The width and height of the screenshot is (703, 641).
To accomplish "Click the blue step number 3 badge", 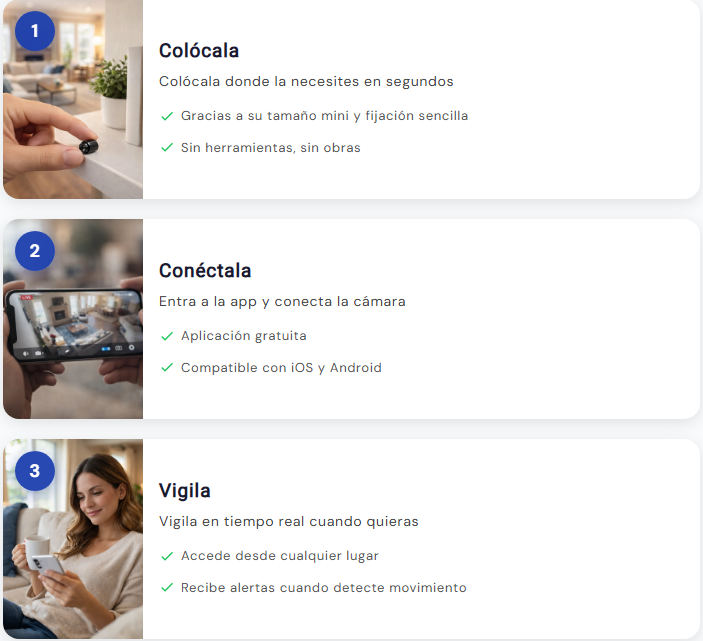I will [x=35, y=471].
